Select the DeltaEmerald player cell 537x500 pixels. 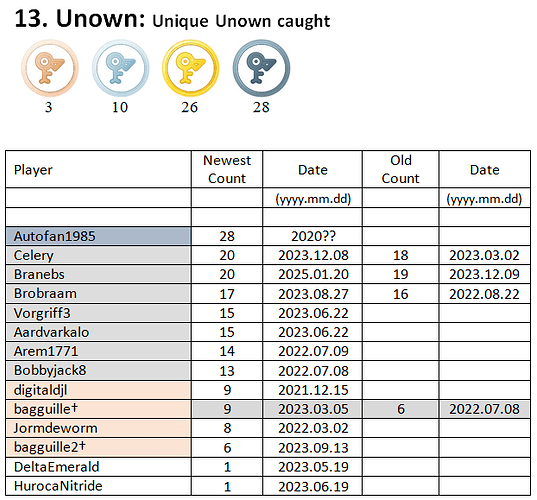(x=99, y=467)
